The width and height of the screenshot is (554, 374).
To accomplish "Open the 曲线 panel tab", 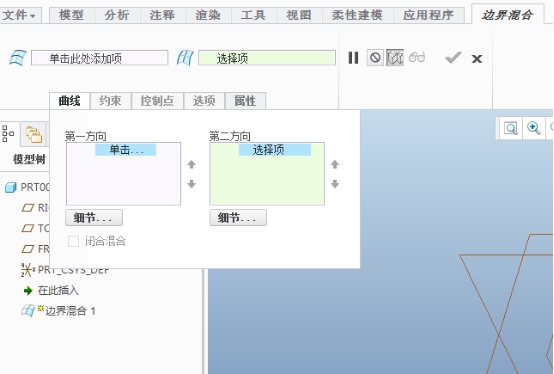I will (70, 101).
